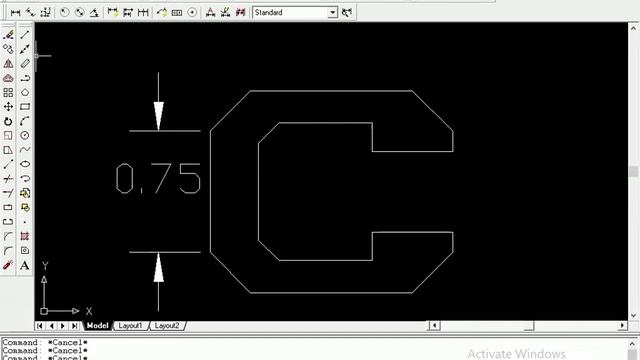Screen dimensions: 640x360
Task: Select the Quick Dimension tool
Action: [x=113, y=13]
